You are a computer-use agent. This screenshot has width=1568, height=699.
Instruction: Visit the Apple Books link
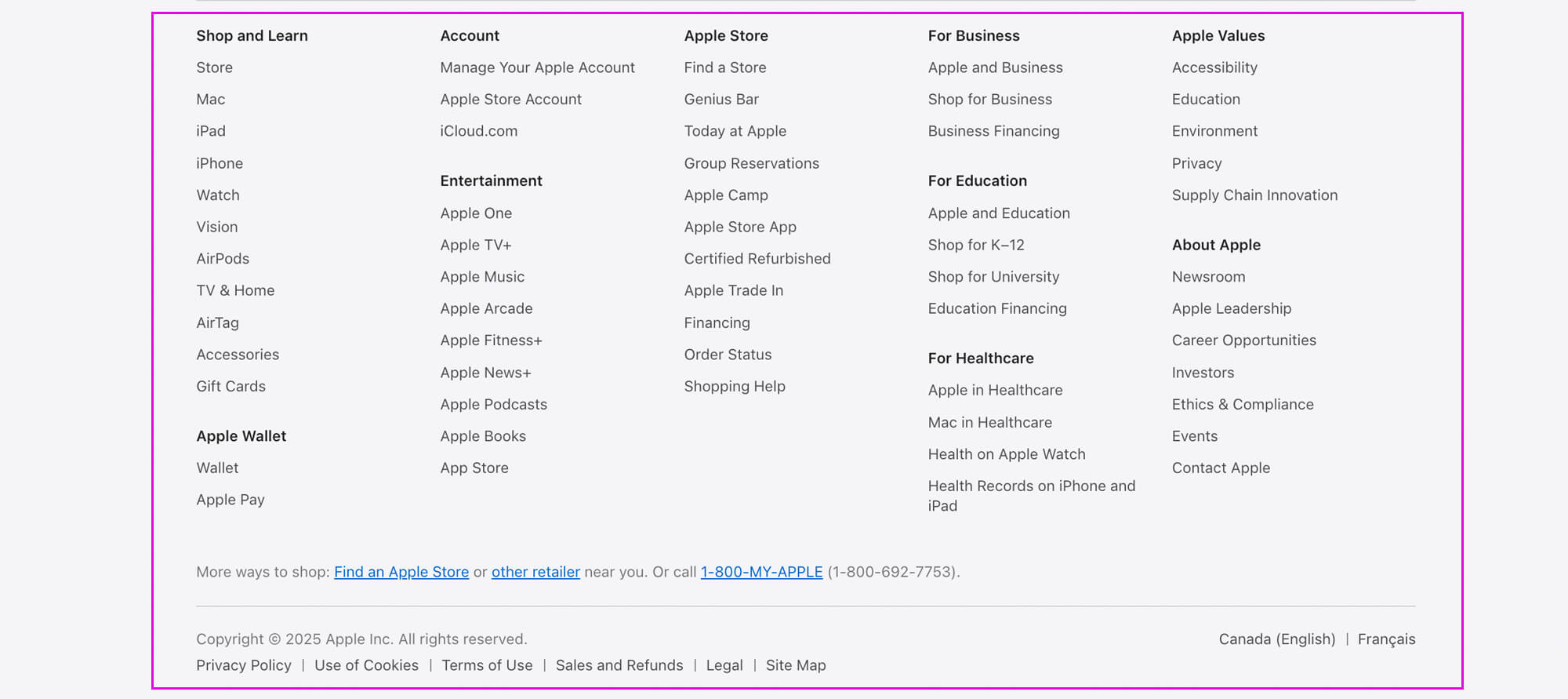tap(483, 436)
